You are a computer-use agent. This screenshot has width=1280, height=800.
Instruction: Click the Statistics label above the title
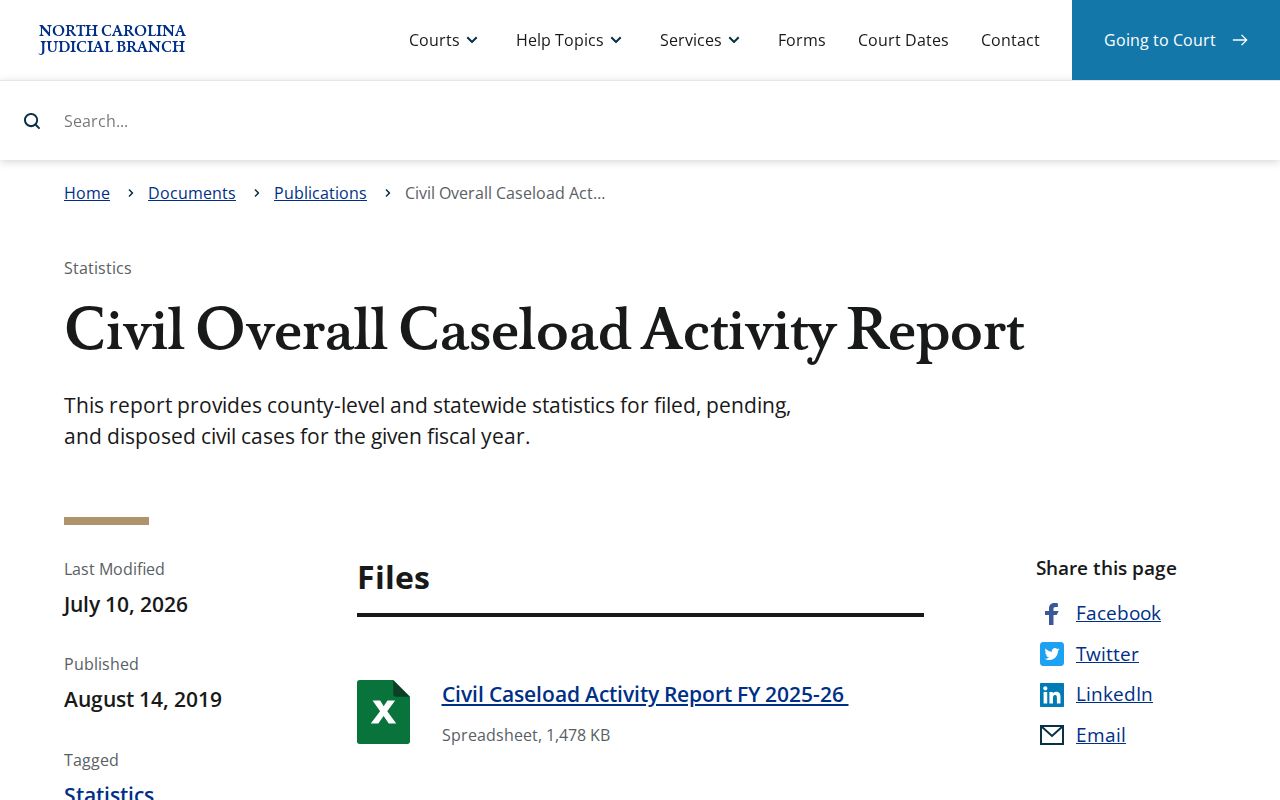click(x=98, y=268)
